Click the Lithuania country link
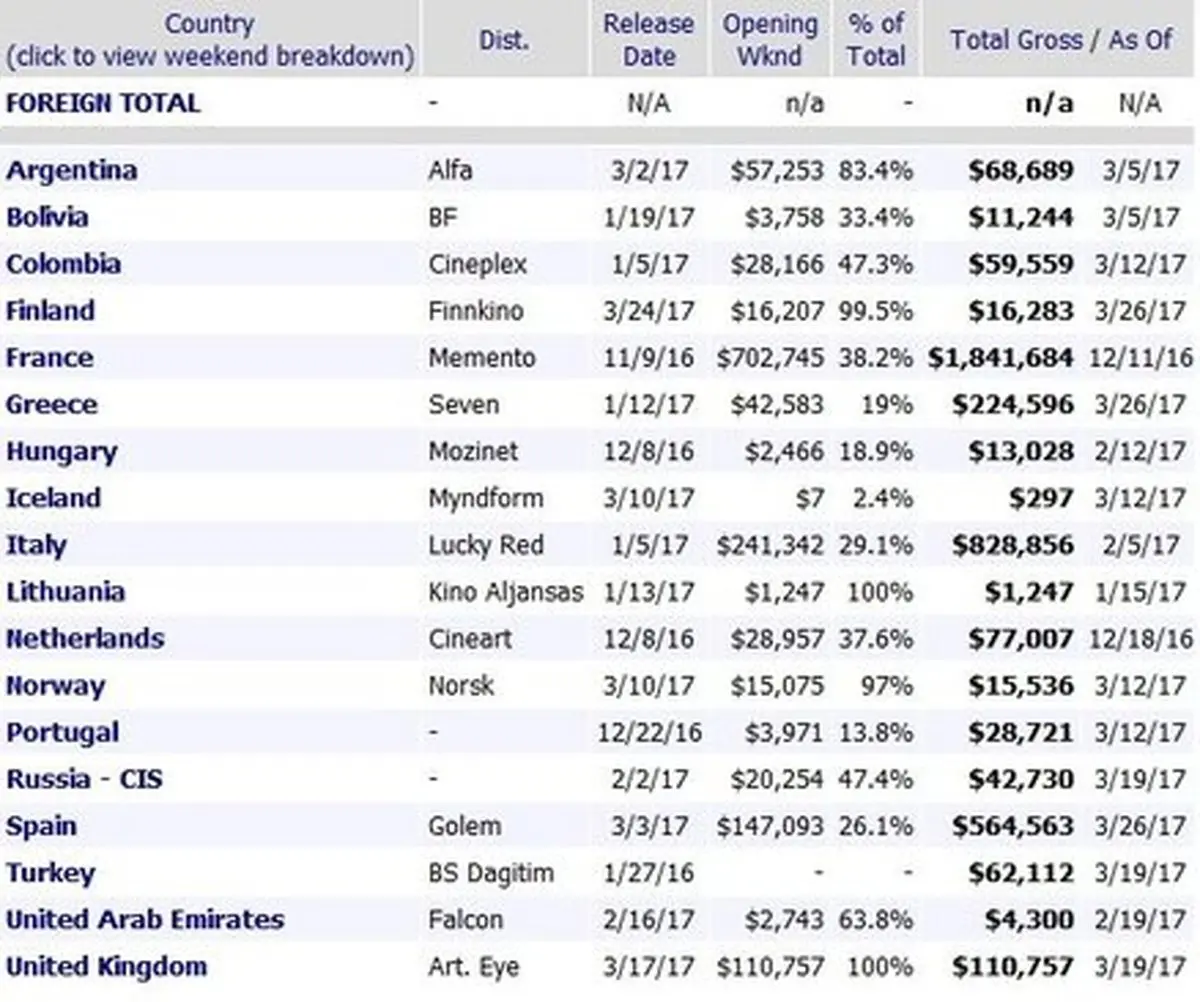Image resolution: width=1200 pixels, height=1002 pixels. pos(65,592)
